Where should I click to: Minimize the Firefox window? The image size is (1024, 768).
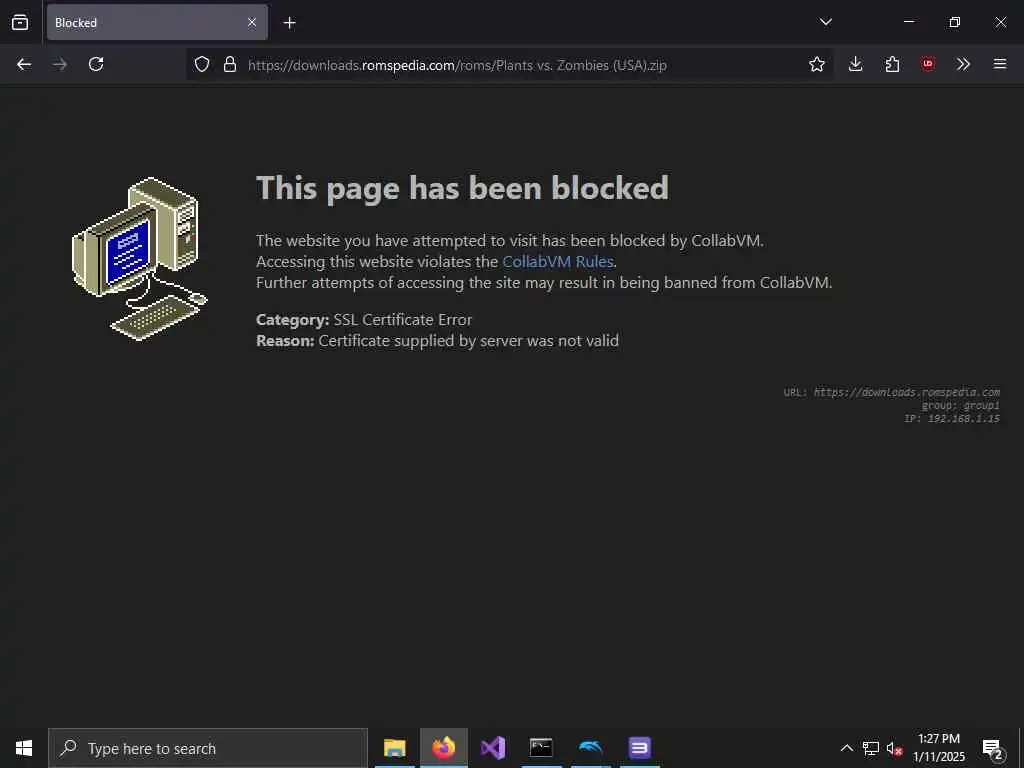(x=908, y=22)
